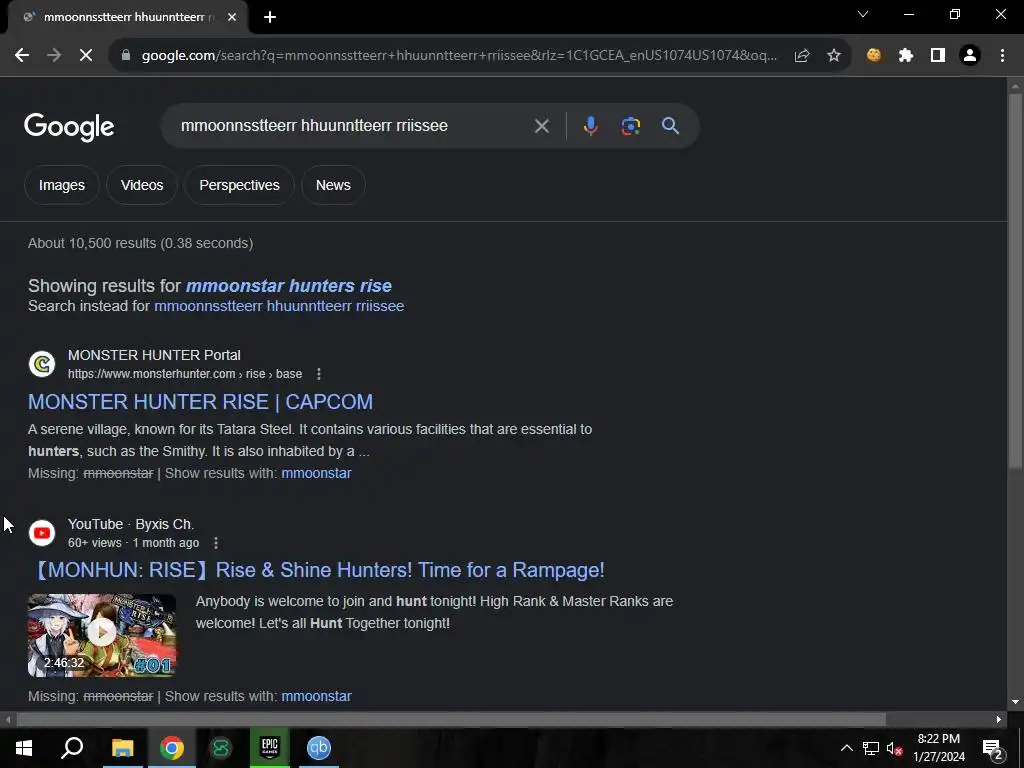
Task: Open the MONHUN: RISE Rise & Shine video link
Action: pos(317,571)
